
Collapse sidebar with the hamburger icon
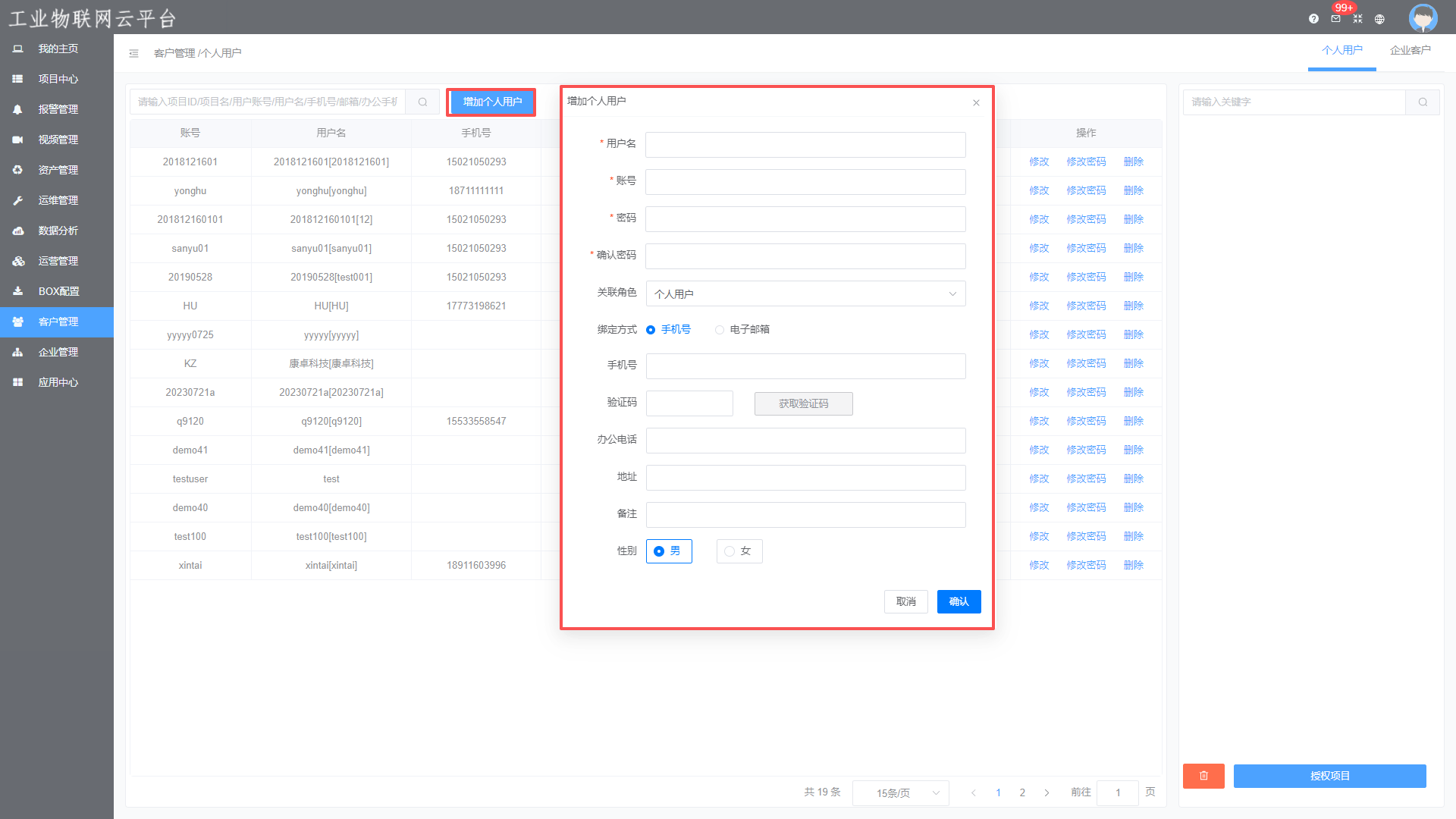tap(133, 53)
